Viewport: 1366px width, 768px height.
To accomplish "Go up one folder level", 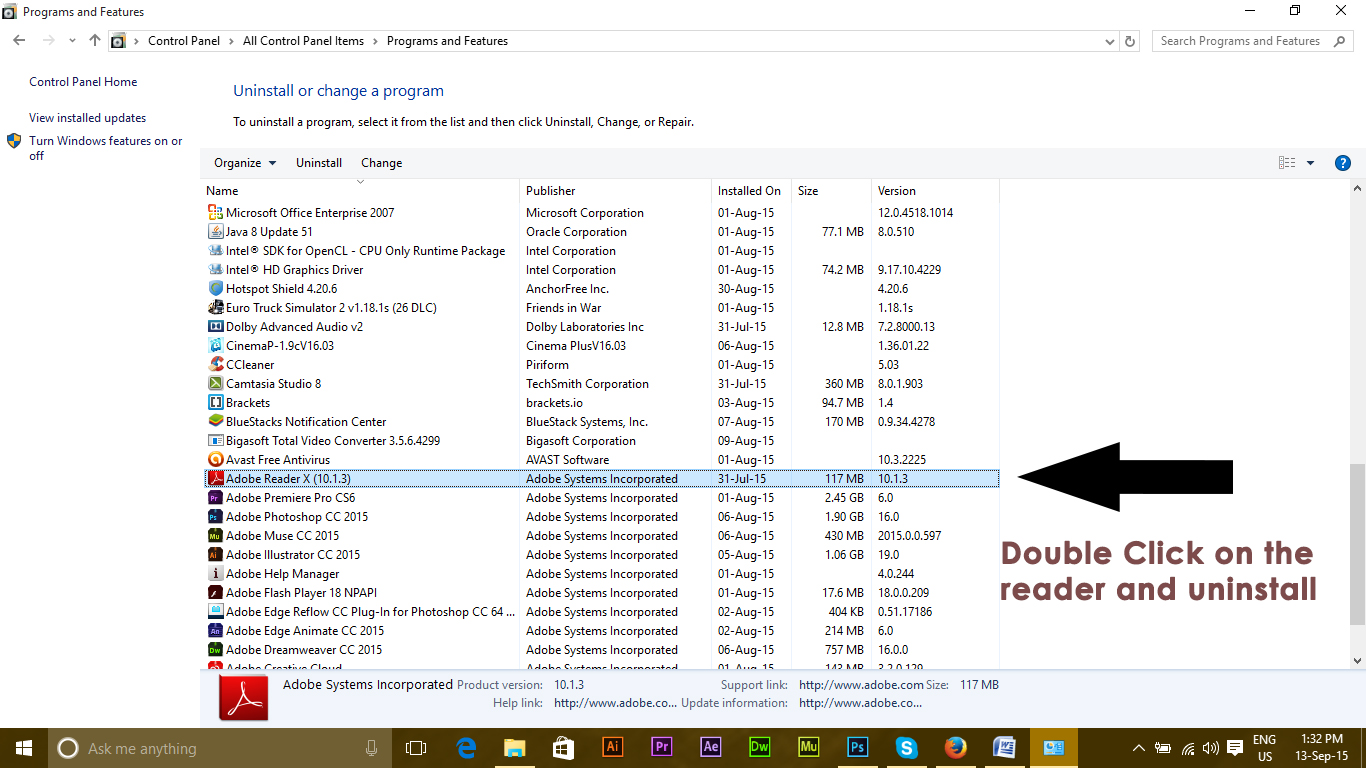I will (95, 41).
